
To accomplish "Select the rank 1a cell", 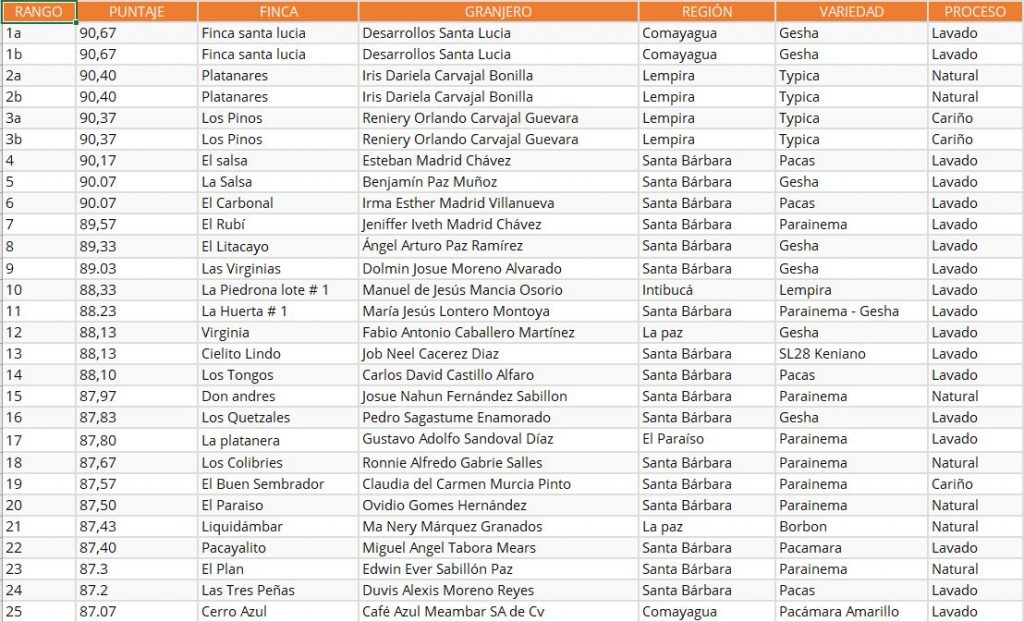I will coord(39,33).
